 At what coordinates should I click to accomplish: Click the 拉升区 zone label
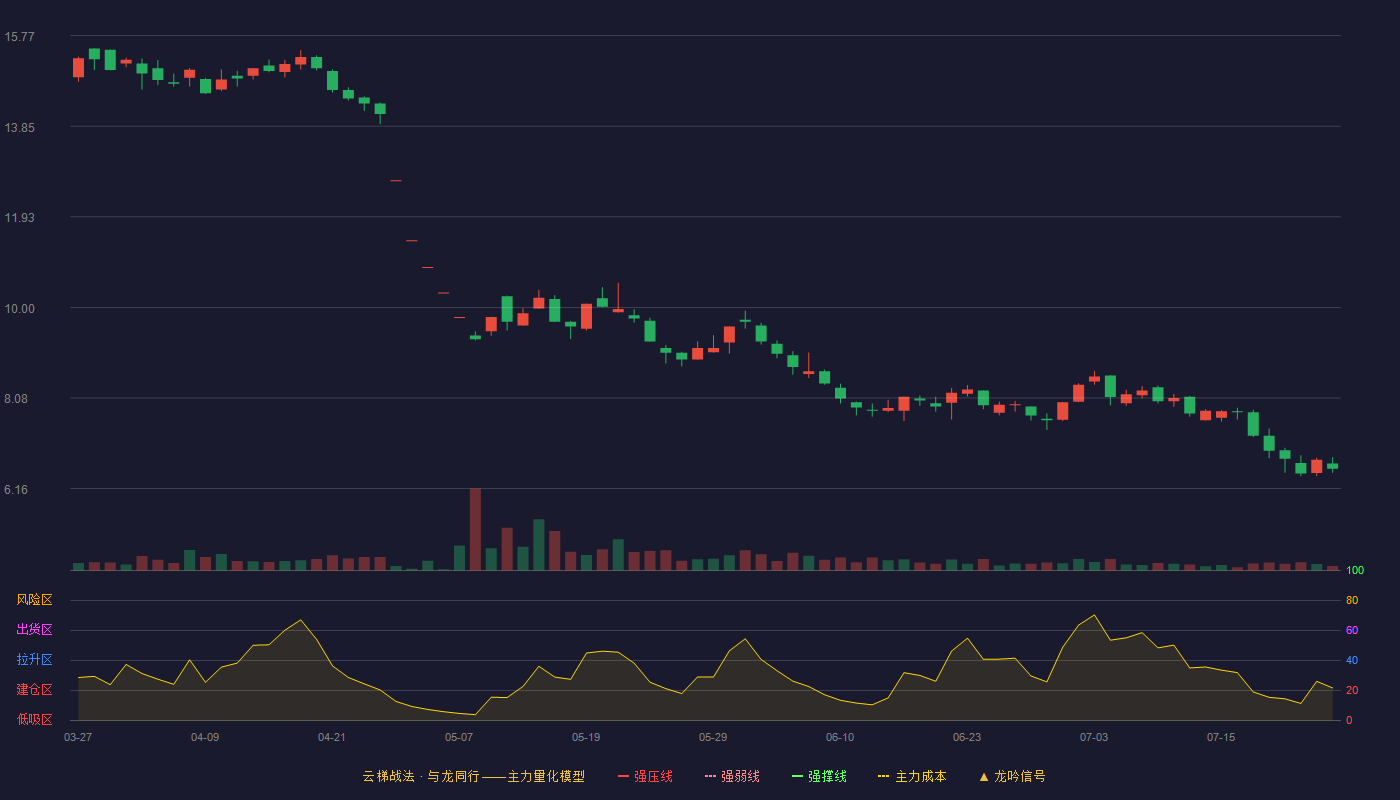(x=34, y=660)
